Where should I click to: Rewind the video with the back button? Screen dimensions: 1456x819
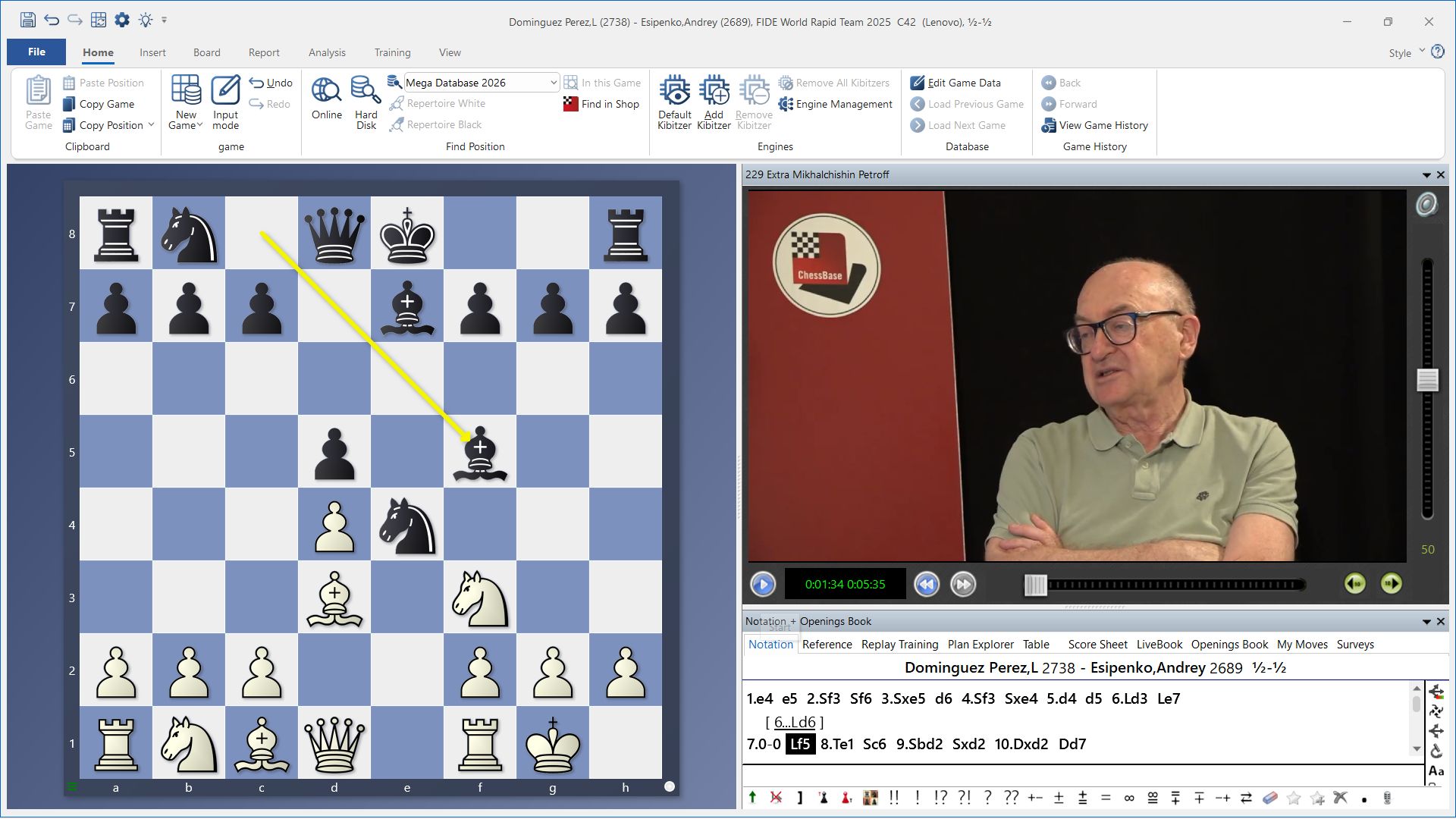[926, 584]
